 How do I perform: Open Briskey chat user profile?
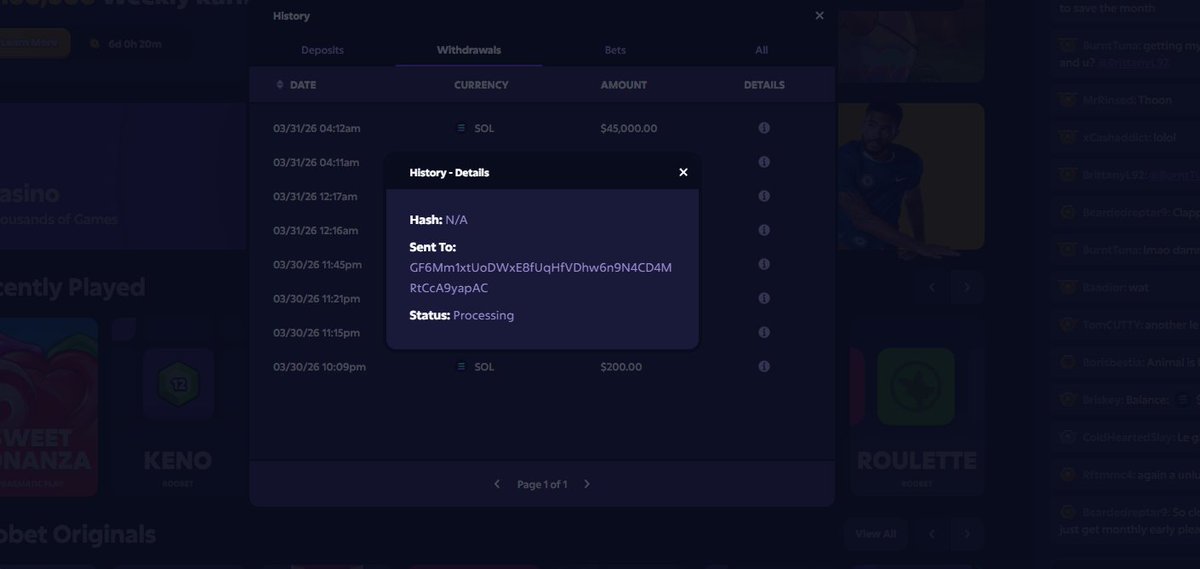pos(1103,400)
